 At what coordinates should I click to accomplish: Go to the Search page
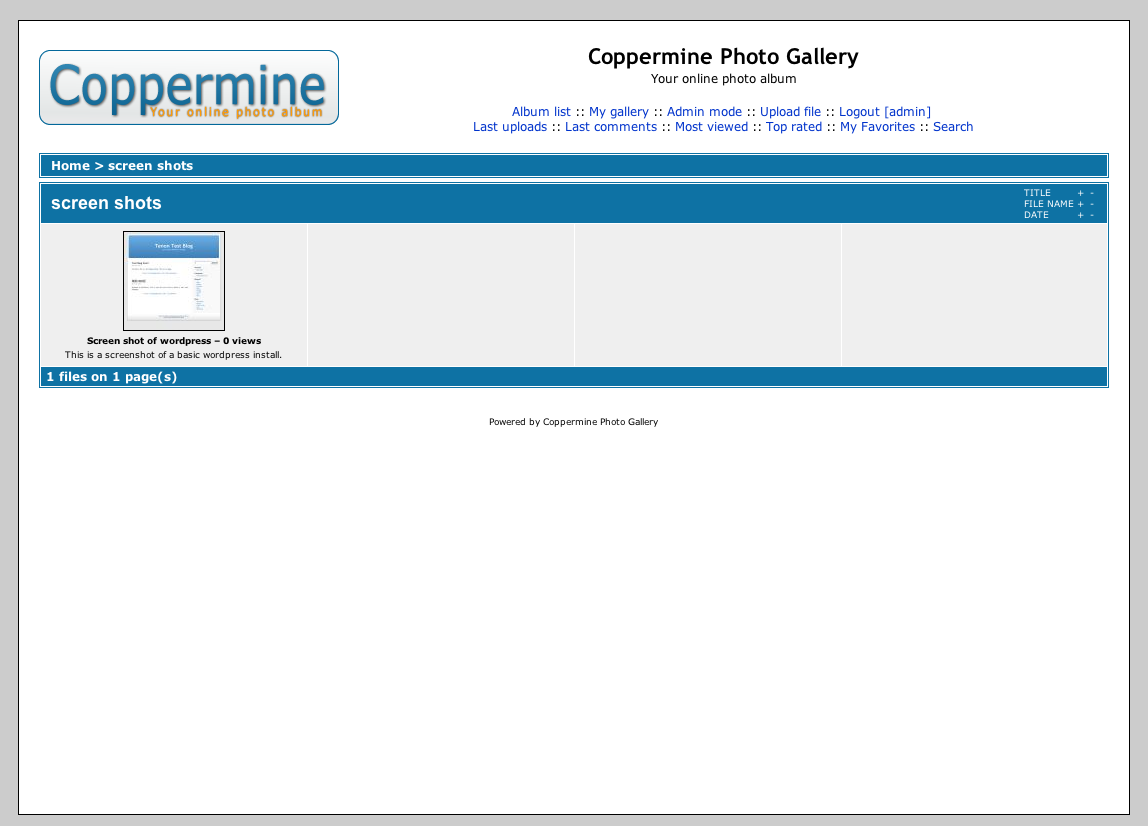pos(953,127)
